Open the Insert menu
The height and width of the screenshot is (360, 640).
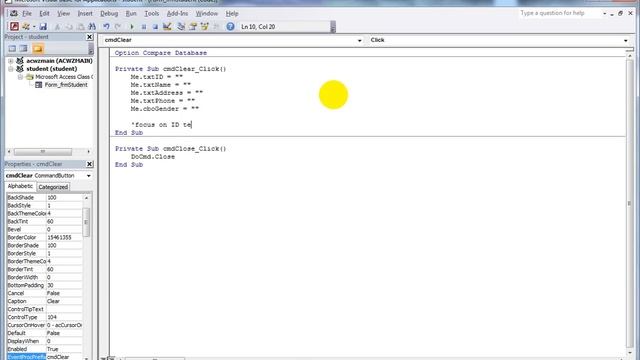click(85, 13)
